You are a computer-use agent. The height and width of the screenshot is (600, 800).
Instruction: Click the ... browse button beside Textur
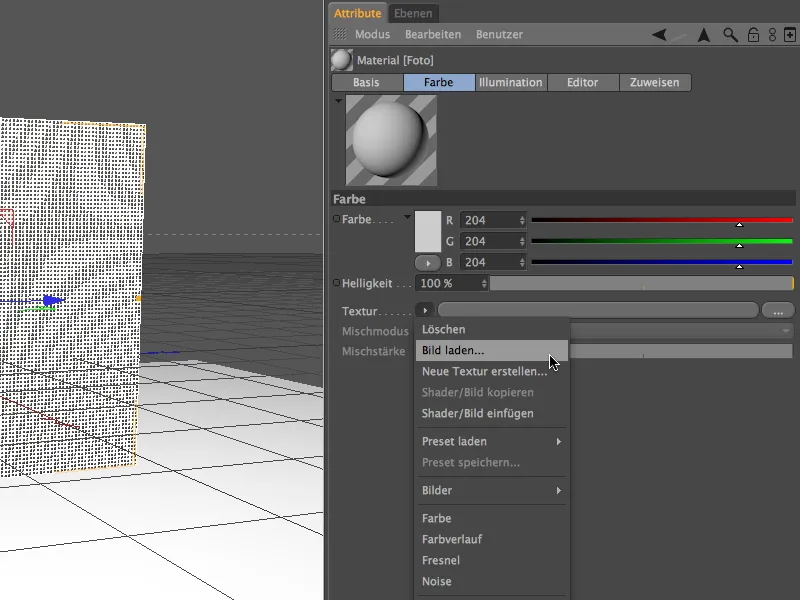[780, 310]
